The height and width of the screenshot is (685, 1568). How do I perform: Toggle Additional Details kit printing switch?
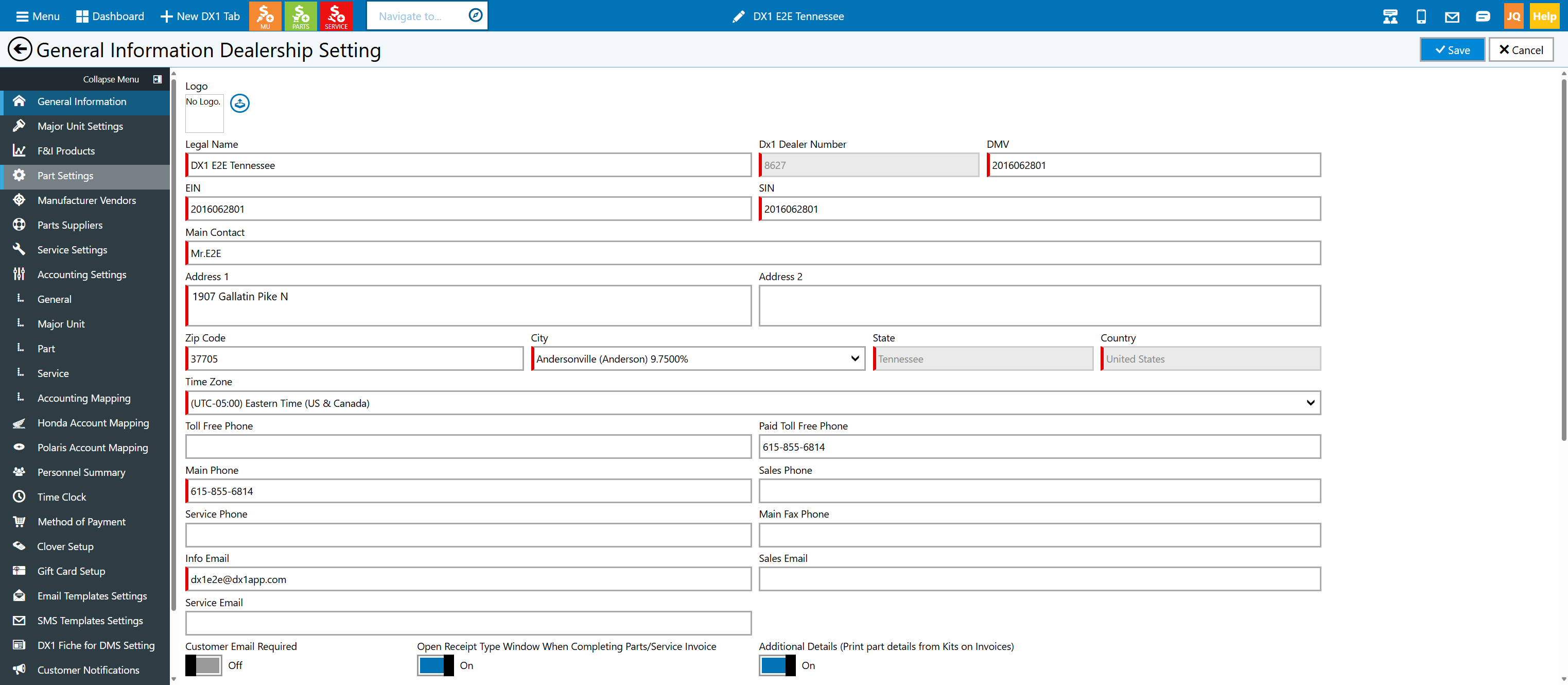[x=777, y=665]
